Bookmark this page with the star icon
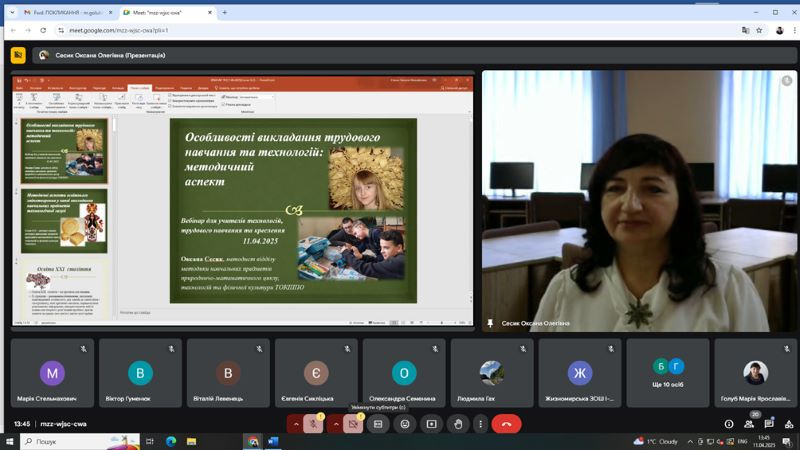Screen dimensions: 800x450 [x=759, y=31]
